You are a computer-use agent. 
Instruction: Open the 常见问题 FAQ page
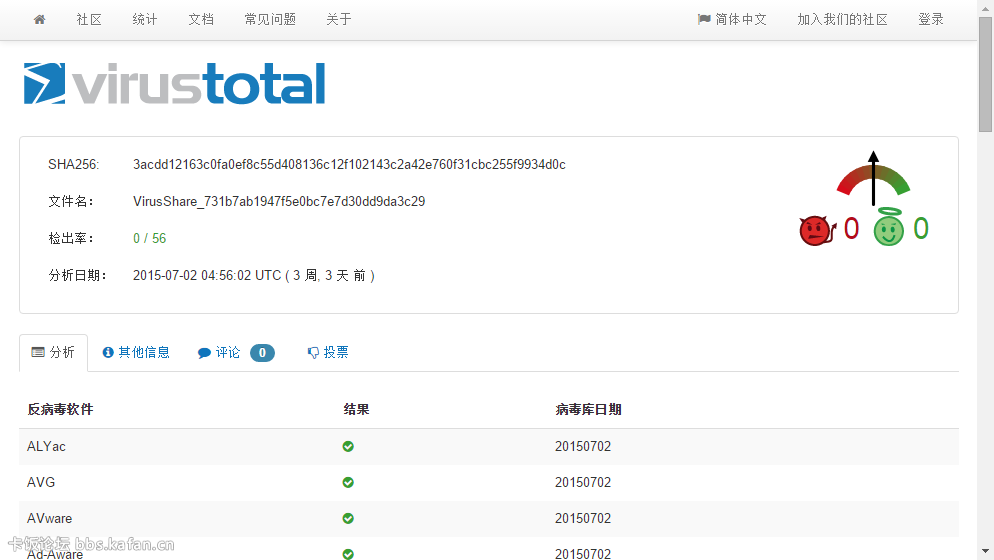point(270,19)
